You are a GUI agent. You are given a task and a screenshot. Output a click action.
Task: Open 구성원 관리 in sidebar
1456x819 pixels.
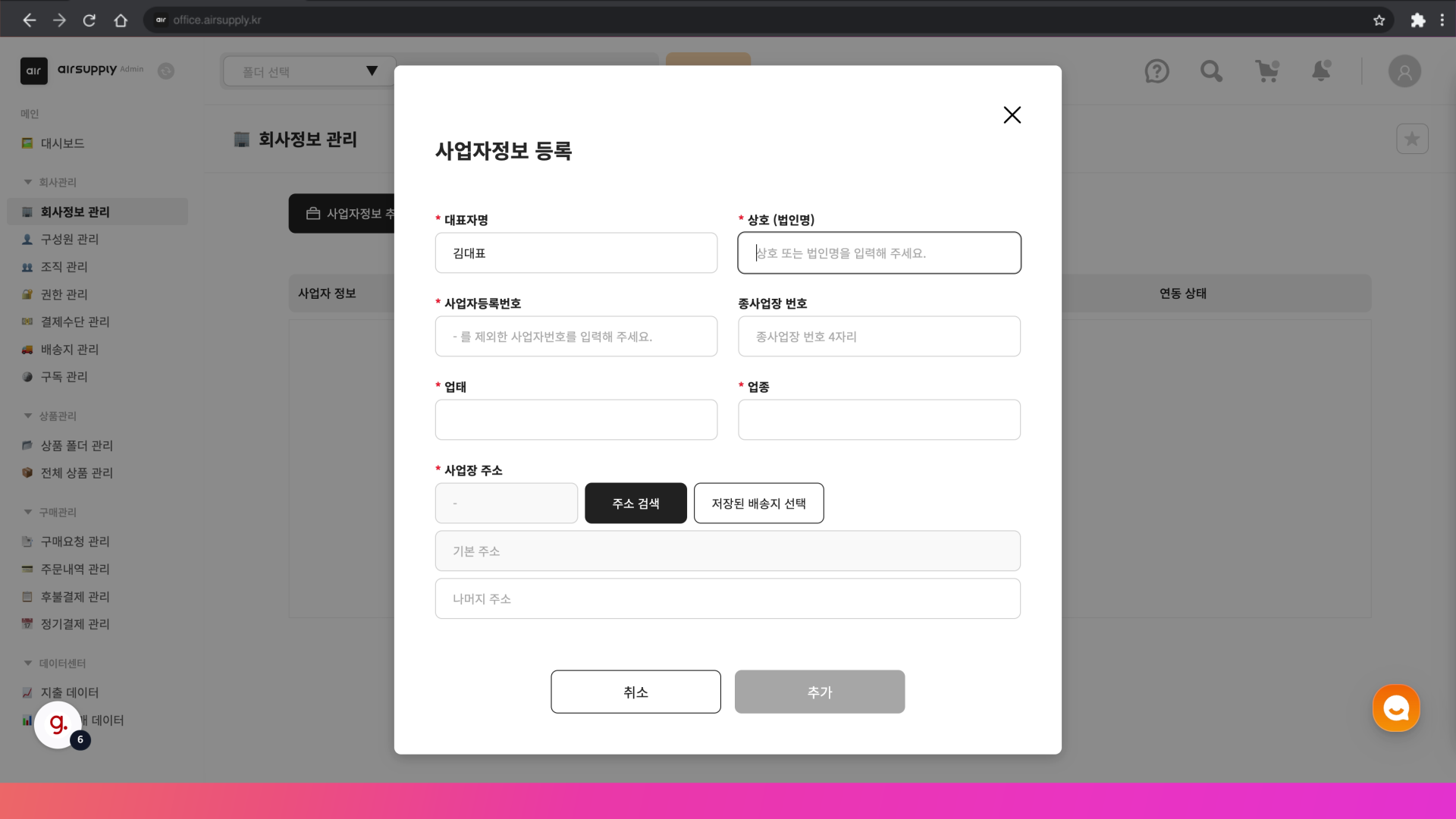point(70,239)
